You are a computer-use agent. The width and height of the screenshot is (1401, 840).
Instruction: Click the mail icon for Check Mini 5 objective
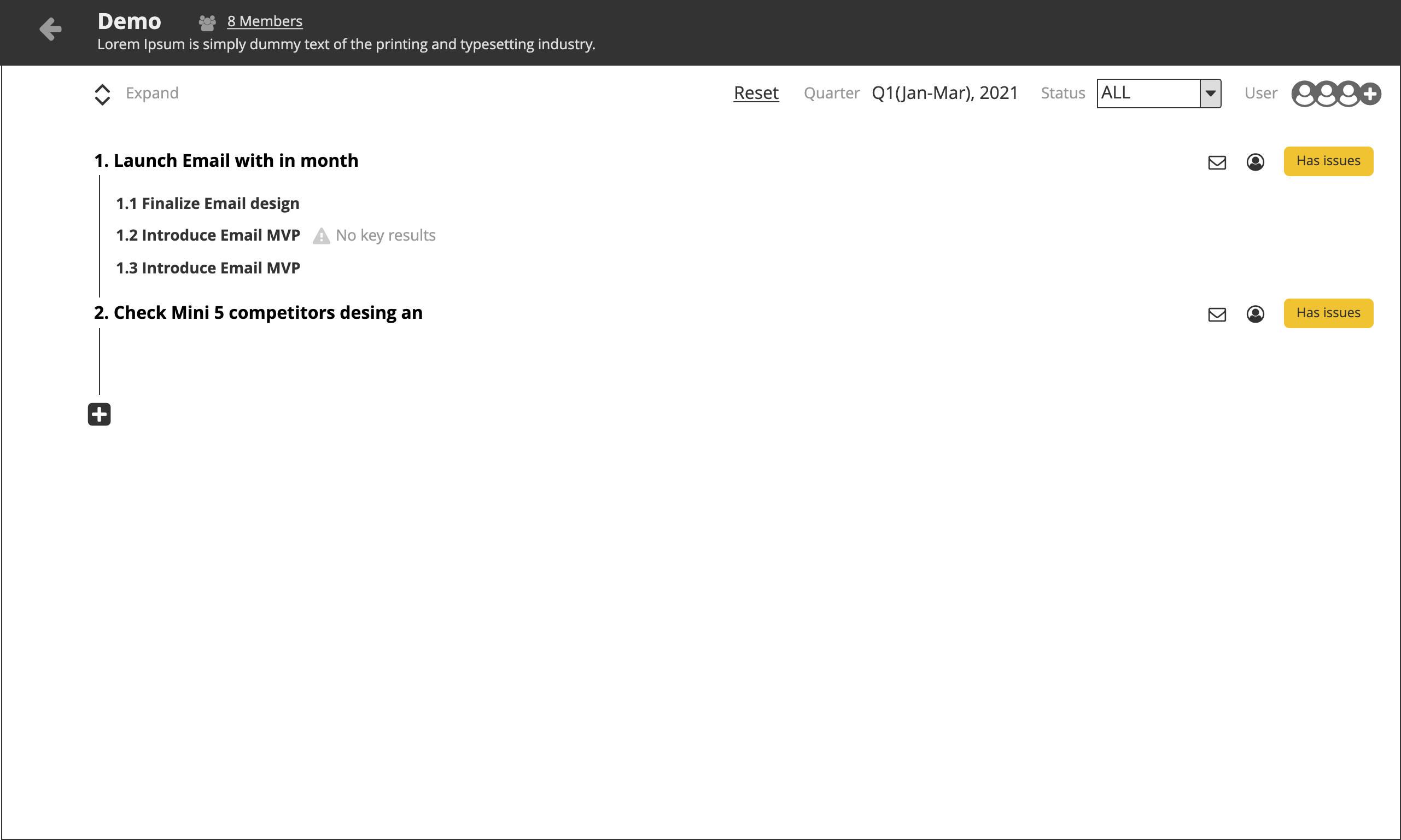tap(1217, 314)
